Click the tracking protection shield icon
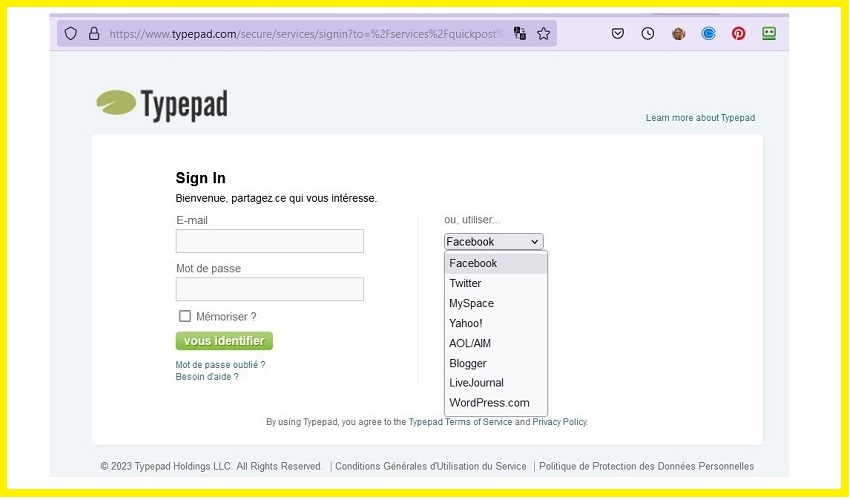Screen dimensions: 850x500 (x=71, y=33)
